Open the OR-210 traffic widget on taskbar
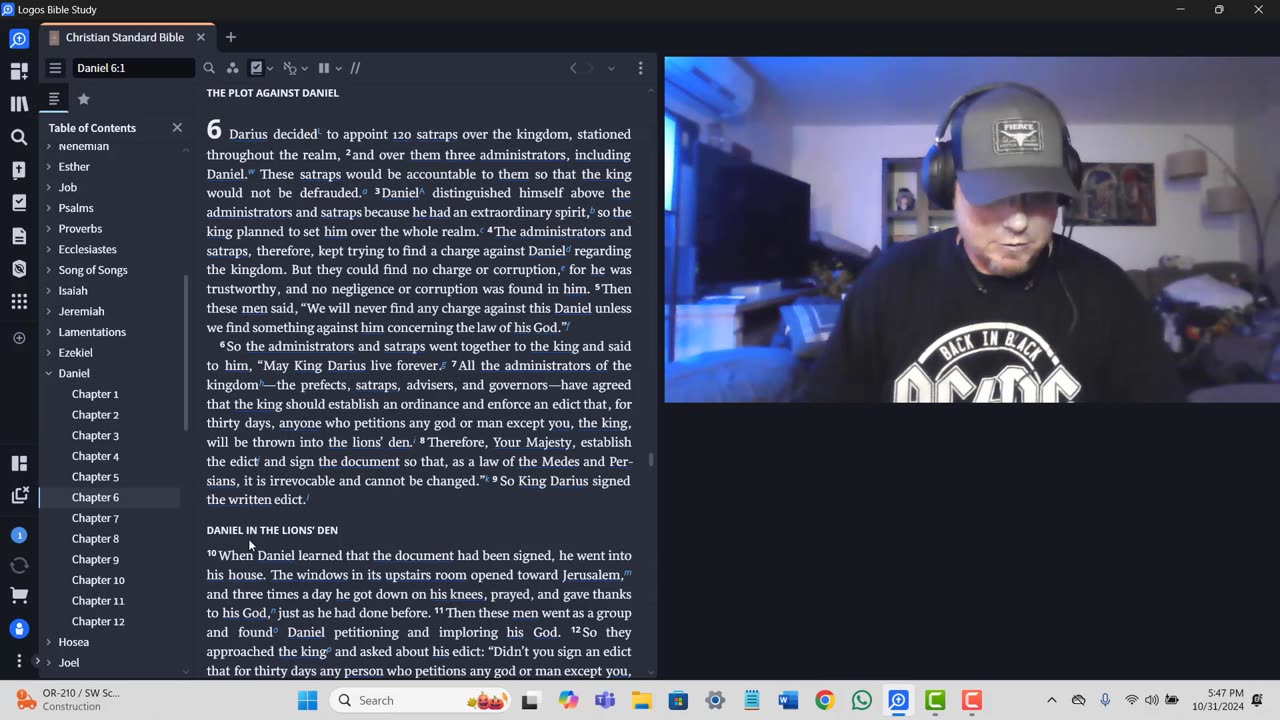This screenshot has width=1280, height=720. 70,700
